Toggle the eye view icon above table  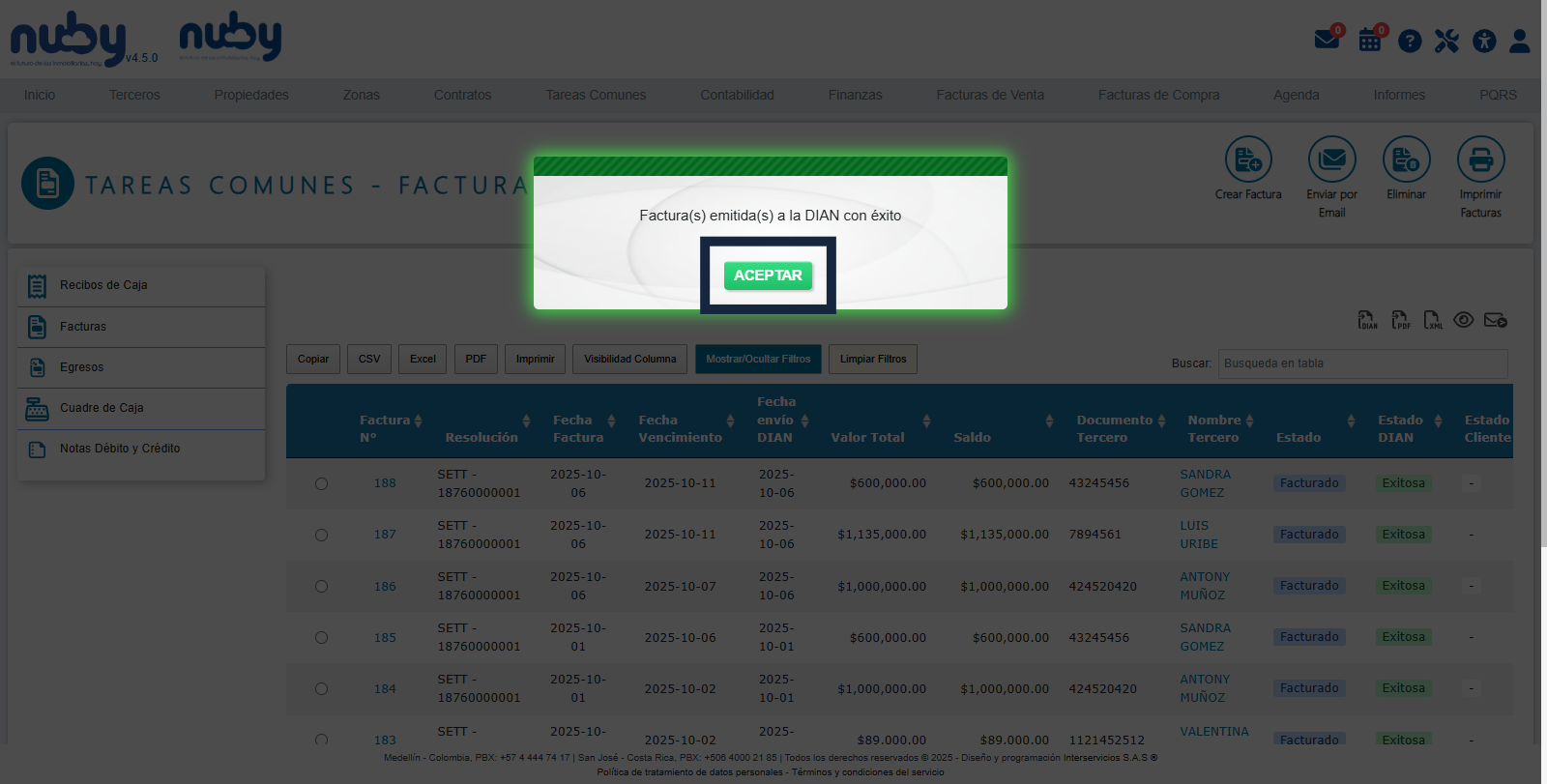coord(1464,320)
